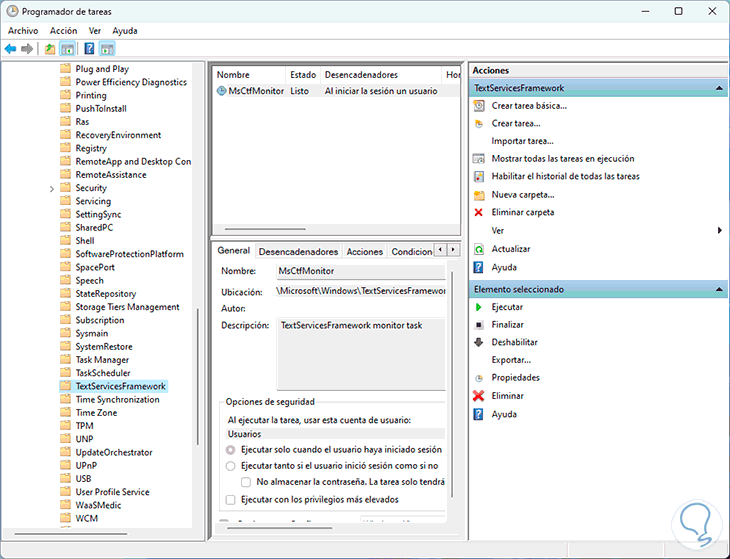
Task: Click the Ayuda icon under TextServicesFramework section
Action: click(478, 268)
